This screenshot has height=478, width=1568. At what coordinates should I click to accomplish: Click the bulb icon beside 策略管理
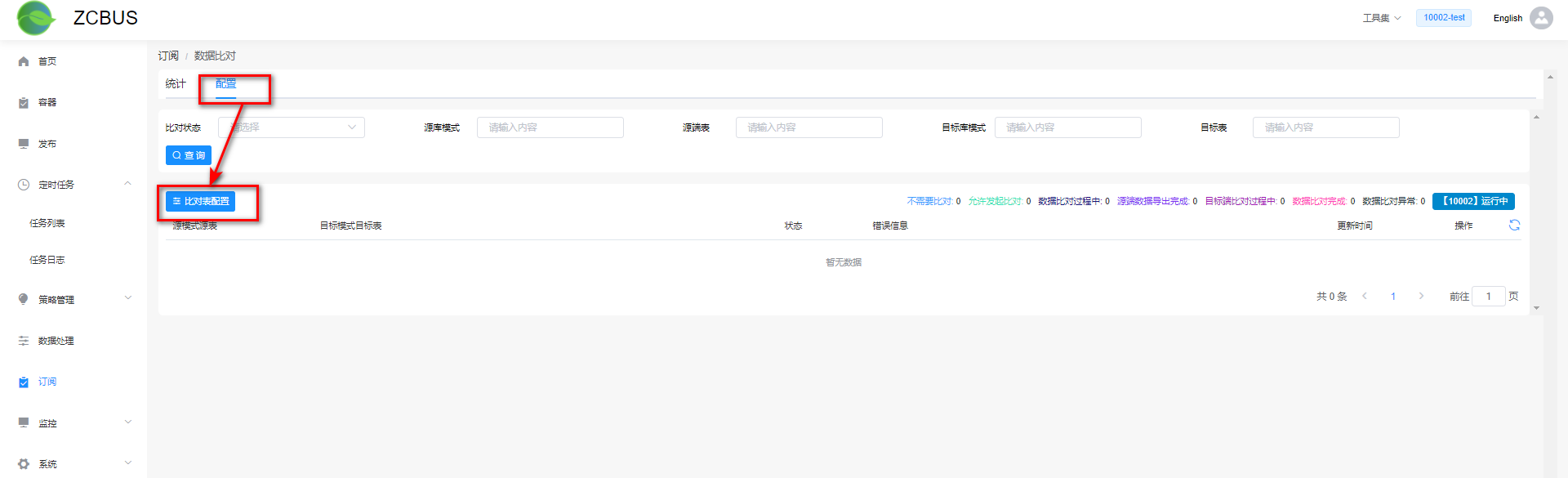tap(24, 299)
